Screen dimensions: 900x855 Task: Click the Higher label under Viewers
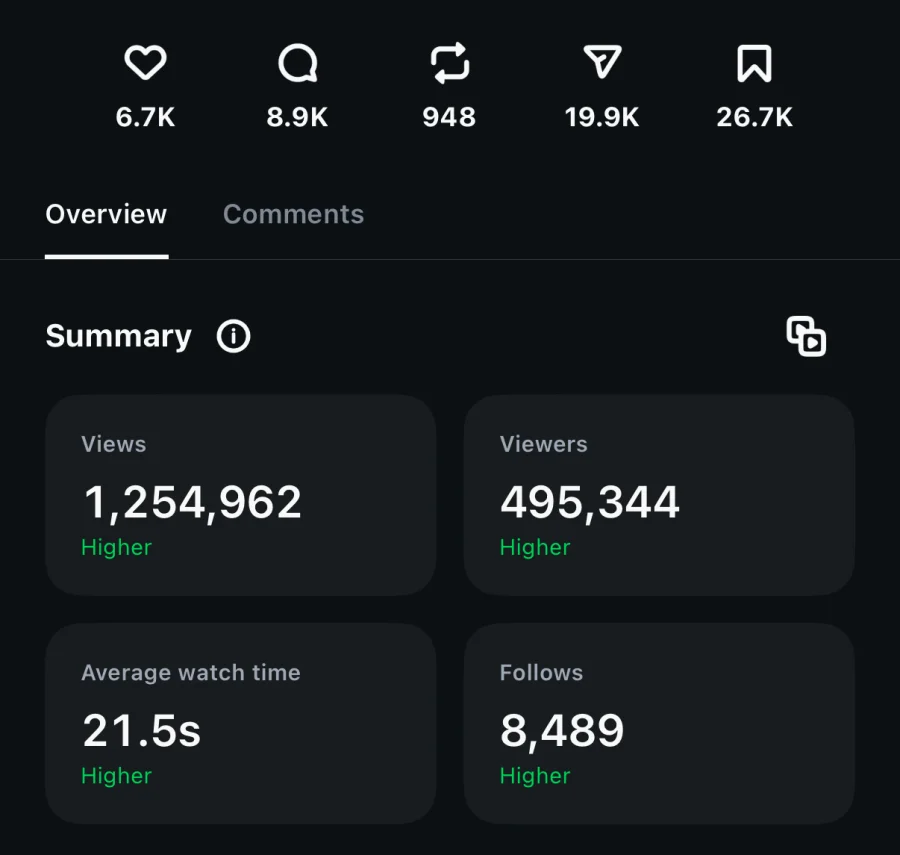pyautogui.click(x=535, y=547)
